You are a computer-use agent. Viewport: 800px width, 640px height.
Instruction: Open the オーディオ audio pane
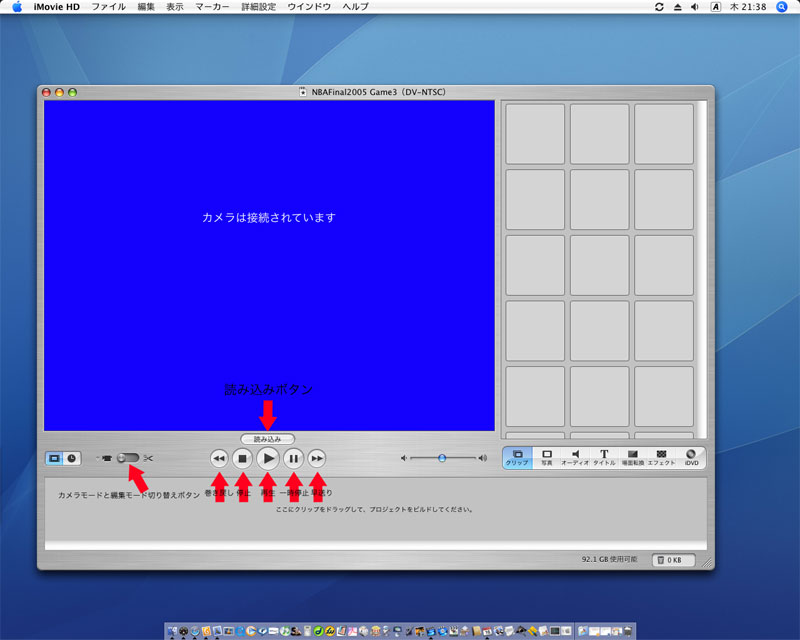575,458
